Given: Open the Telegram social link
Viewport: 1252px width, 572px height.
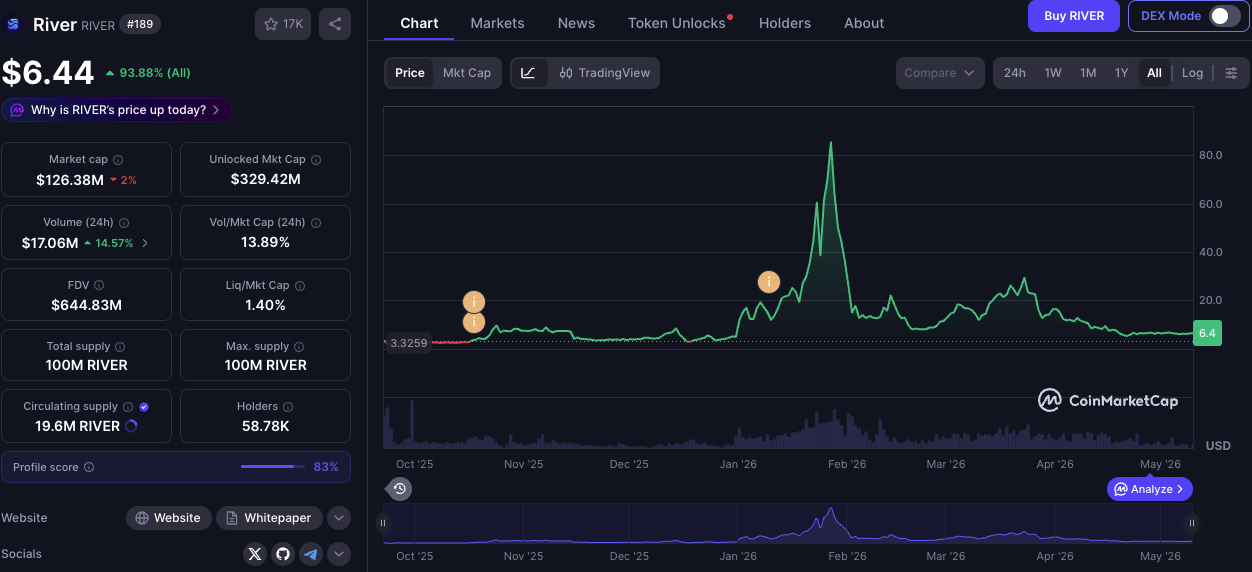Looking at the screenshot, I should (311, 554).
